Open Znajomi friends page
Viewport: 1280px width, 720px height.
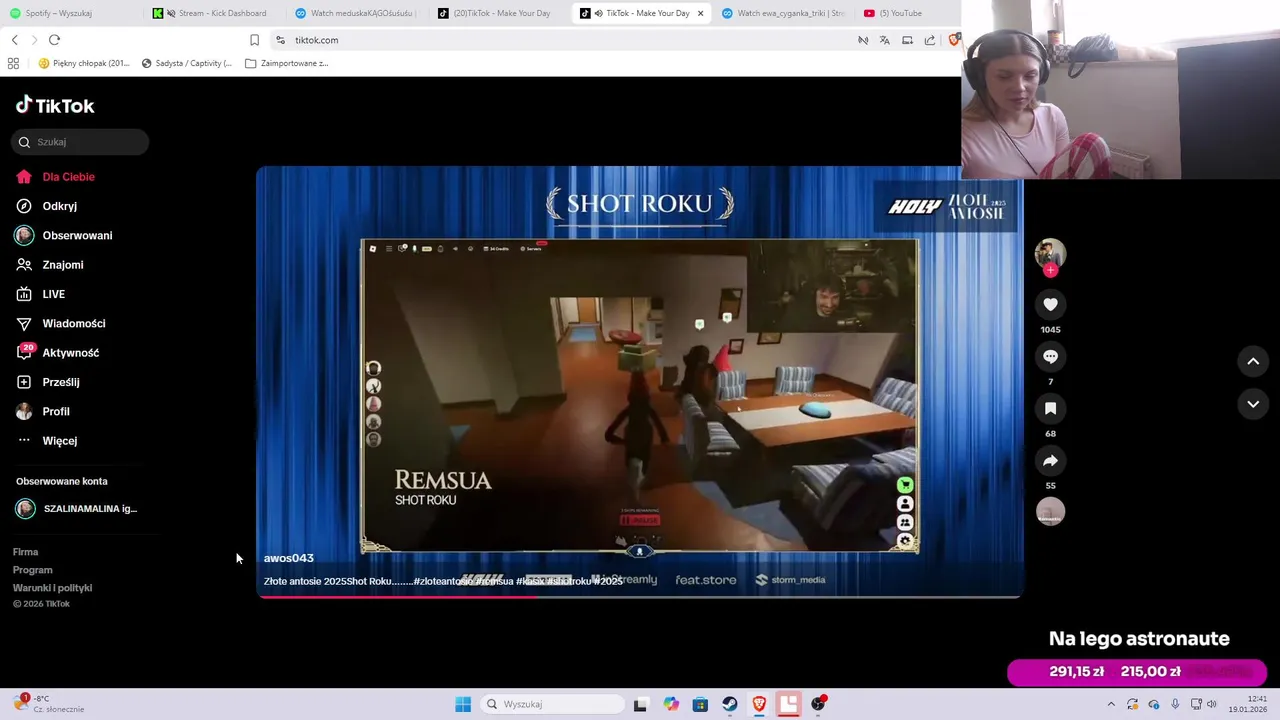coord(50,265)
